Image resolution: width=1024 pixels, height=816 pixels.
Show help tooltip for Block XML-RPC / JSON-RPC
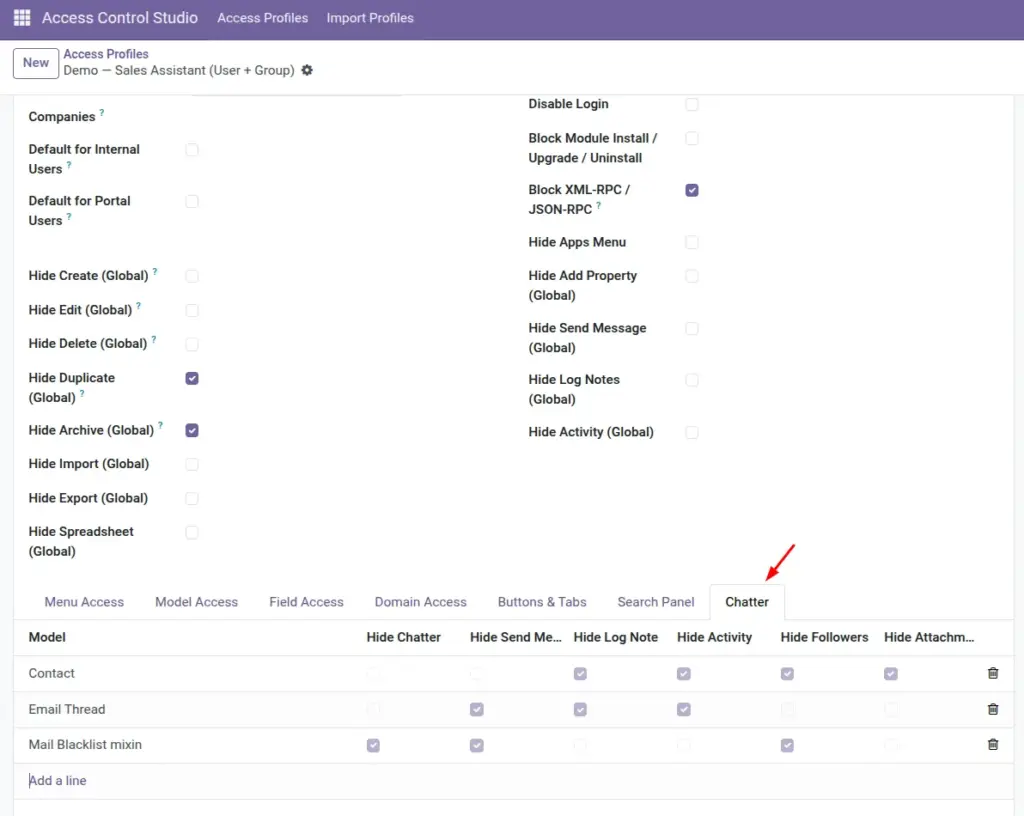click(x=598, y=205)
